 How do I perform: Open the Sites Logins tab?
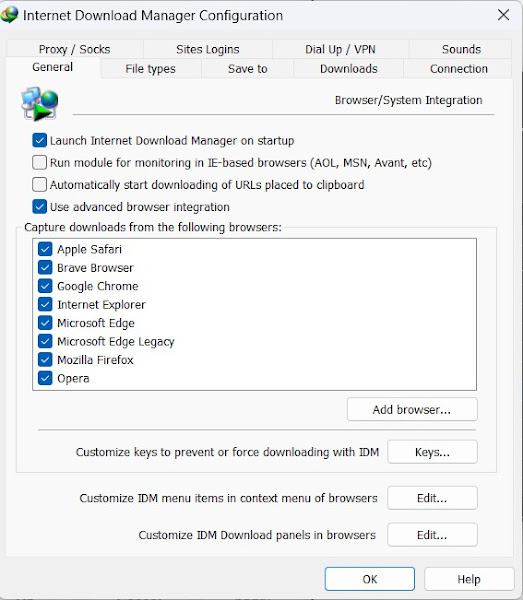coord(208,49)
